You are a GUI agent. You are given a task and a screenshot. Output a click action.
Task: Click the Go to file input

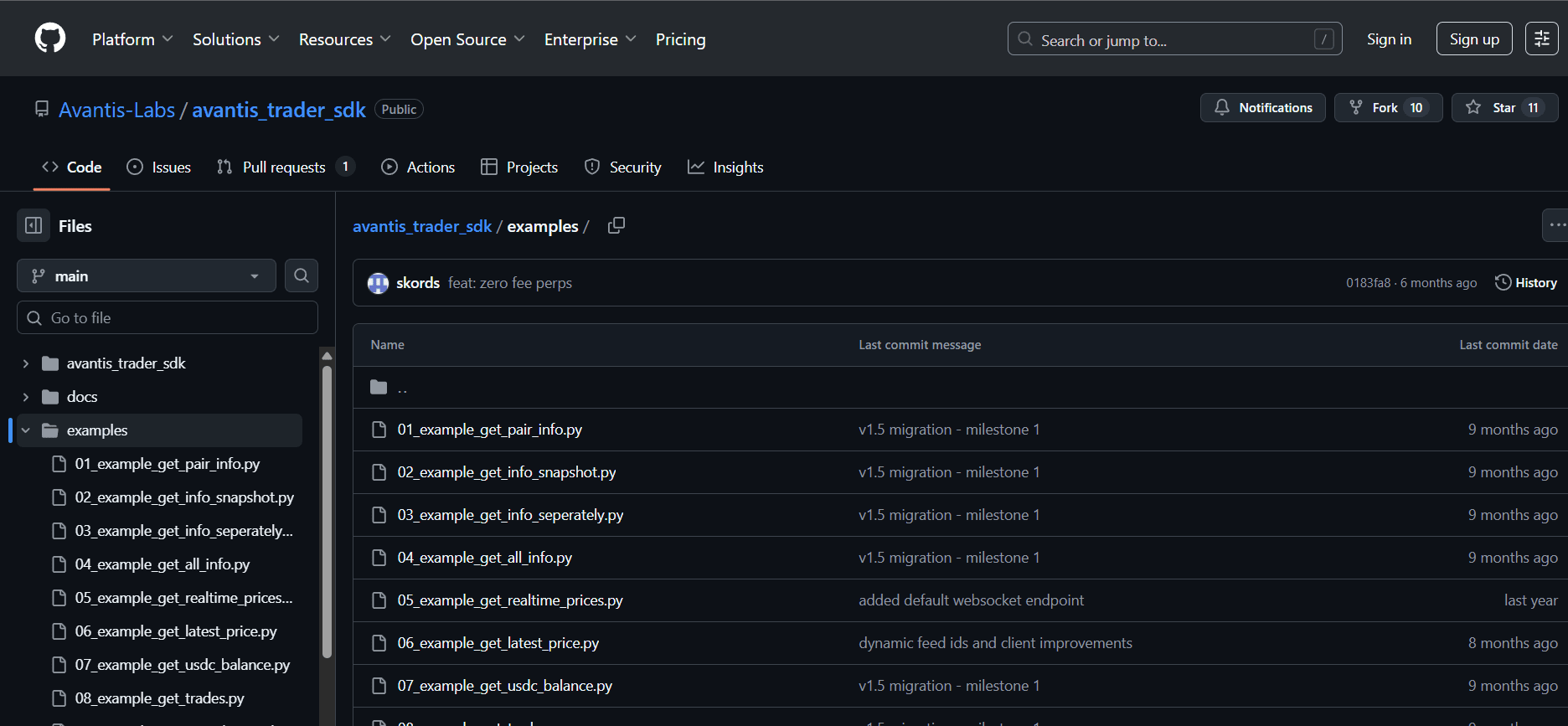coord(168,318)
